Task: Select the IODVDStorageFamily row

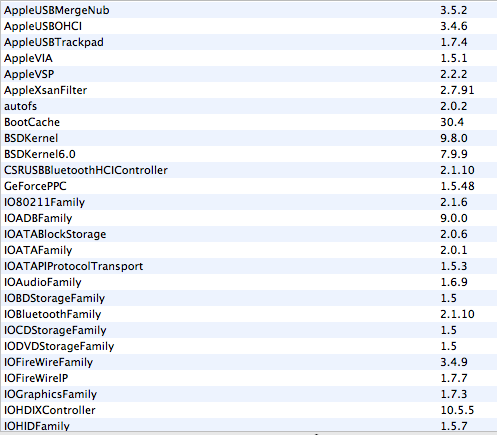Action: (248, 346)
